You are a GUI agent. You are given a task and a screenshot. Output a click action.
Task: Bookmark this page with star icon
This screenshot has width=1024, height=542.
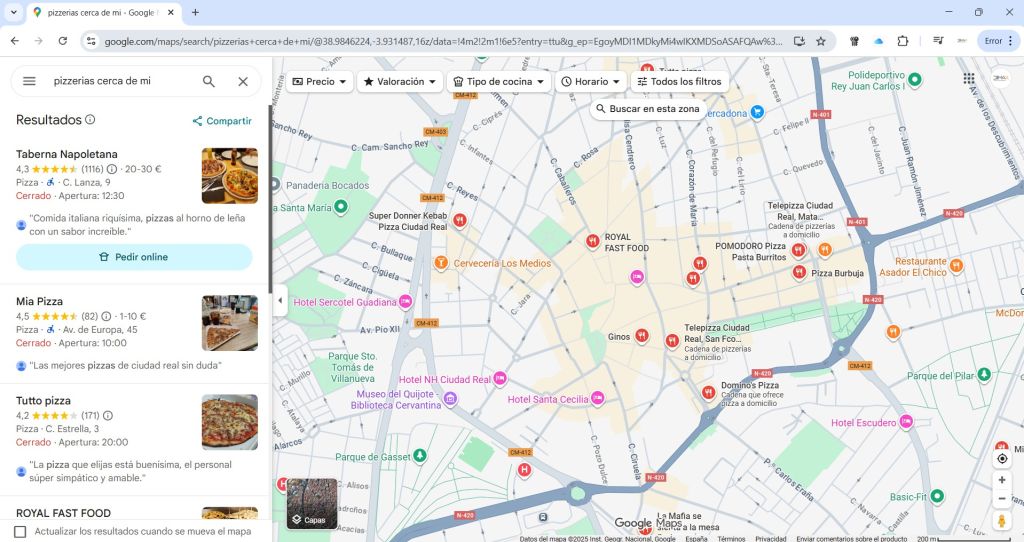click(x=821, y=41)
